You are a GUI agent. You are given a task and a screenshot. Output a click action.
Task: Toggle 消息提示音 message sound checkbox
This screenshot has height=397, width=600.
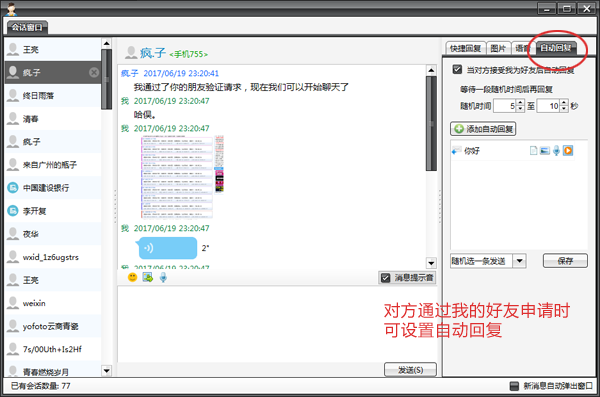tap(386, 278)
